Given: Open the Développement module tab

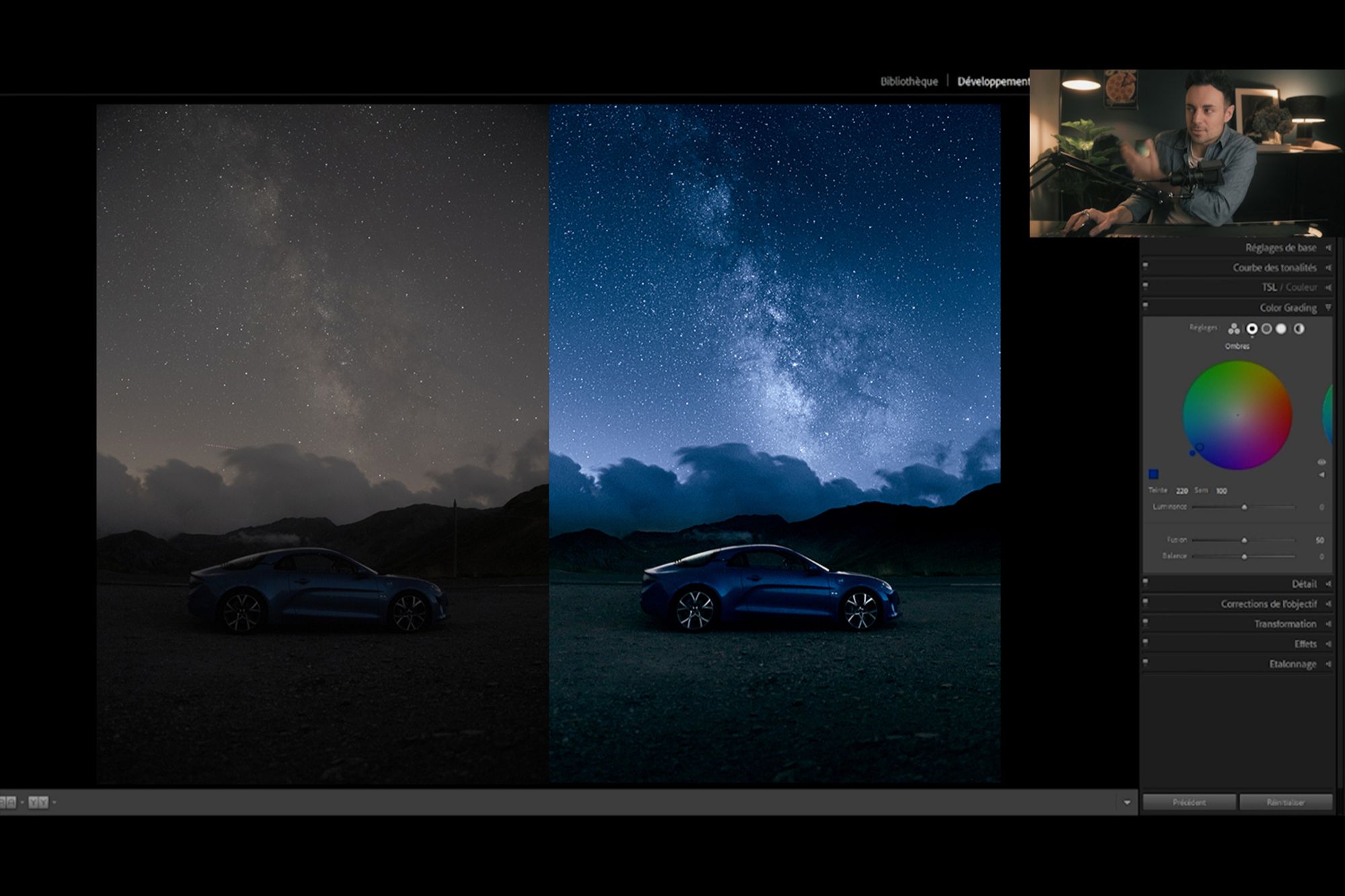Looking at the screenshot, I should click(x=993, y=81).
